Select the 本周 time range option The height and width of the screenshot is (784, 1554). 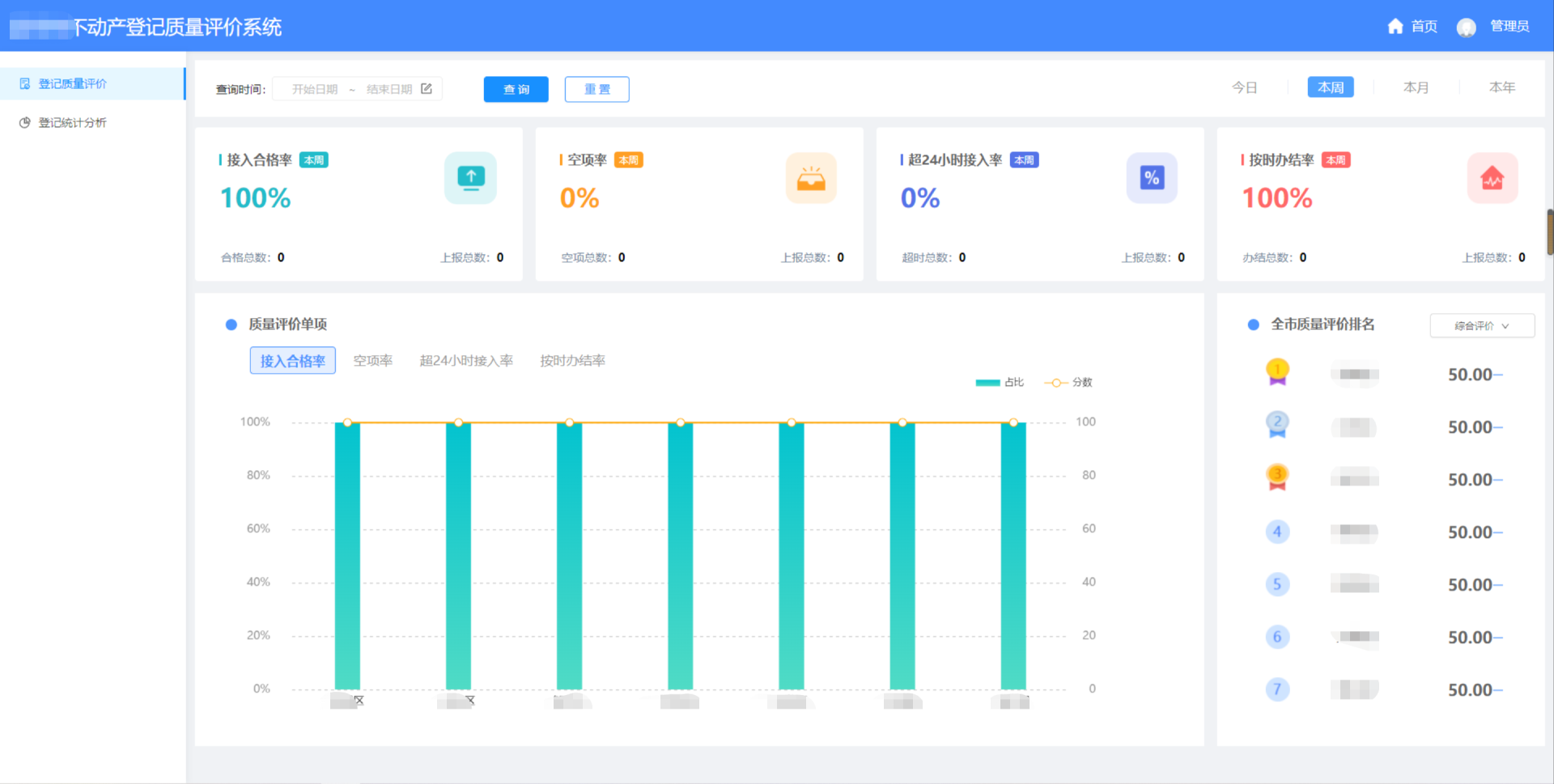tap(1330, 87)
